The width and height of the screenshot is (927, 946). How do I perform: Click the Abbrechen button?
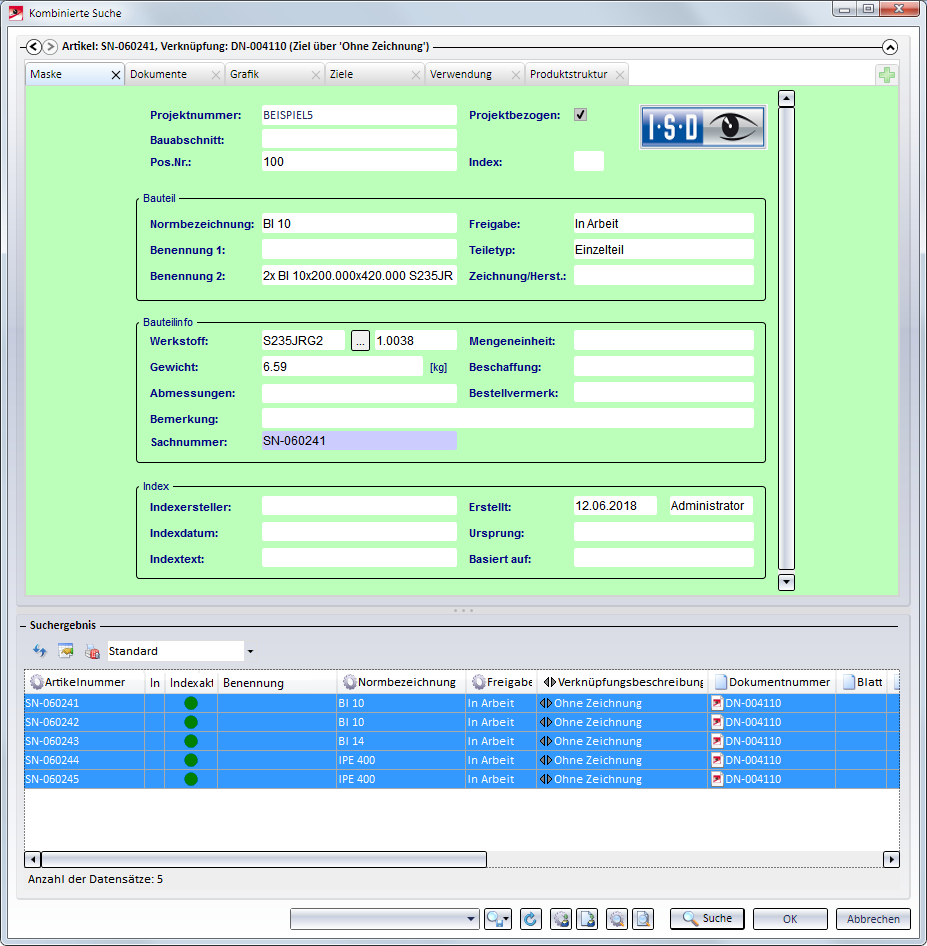tap(873, 919)
